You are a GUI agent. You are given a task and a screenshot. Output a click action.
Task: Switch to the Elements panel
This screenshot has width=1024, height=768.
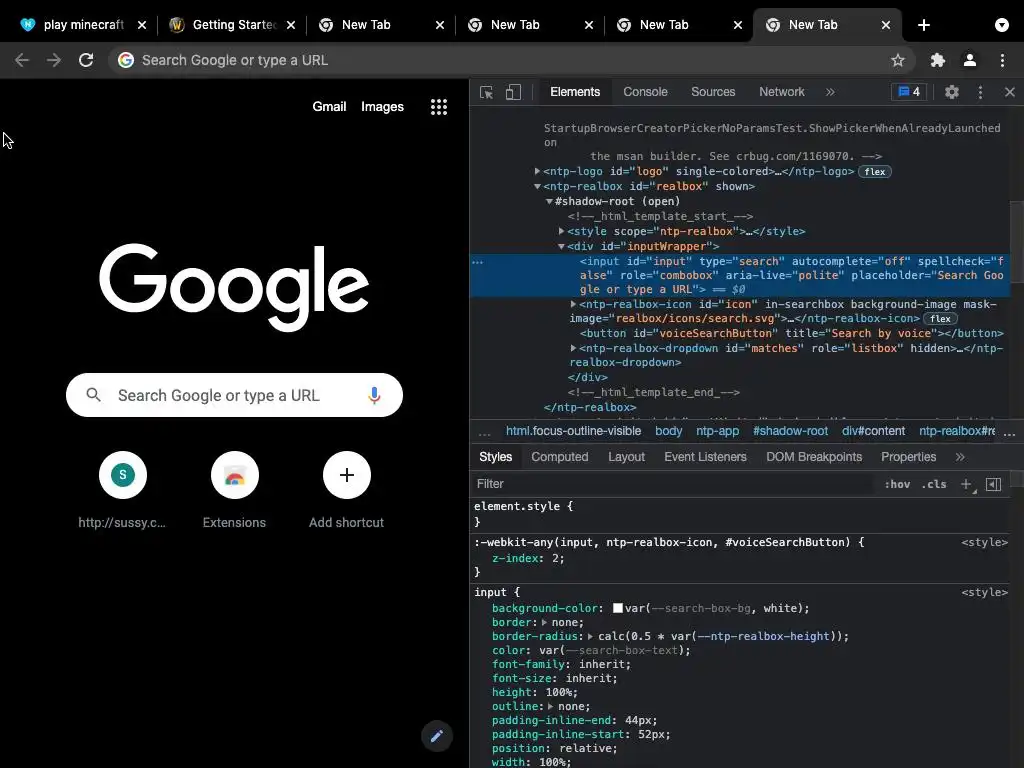tap(575, 92)
